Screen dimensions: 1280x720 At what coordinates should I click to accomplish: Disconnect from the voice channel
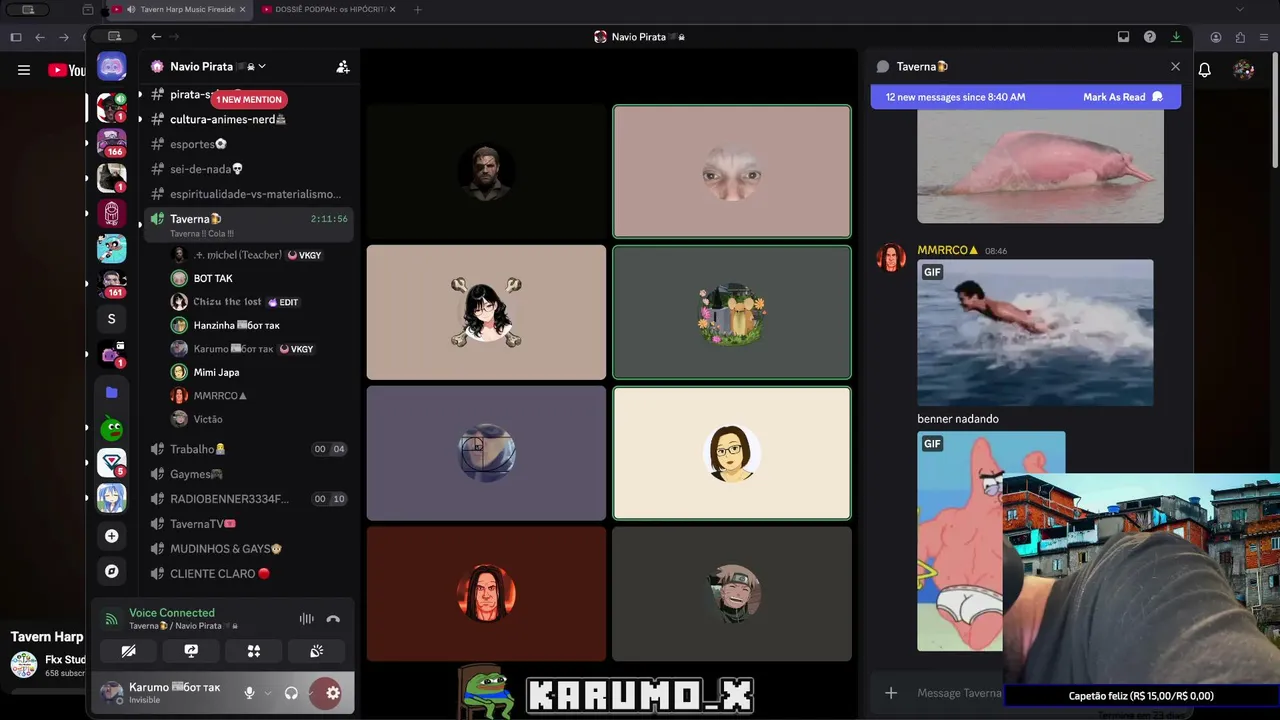[333, 619]
